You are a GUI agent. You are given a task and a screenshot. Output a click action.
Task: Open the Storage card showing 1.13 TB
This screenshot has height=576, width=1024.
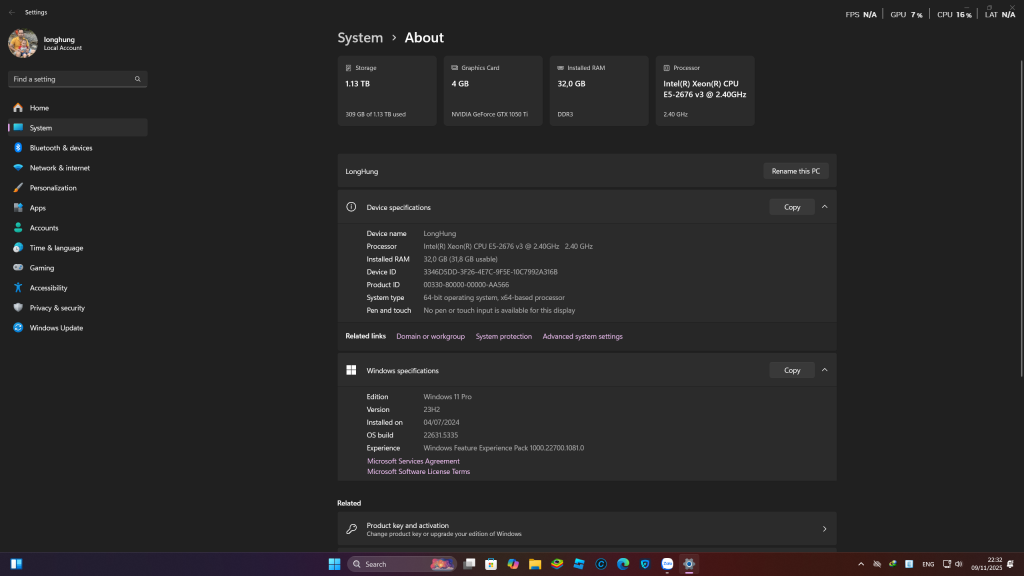pyautogui.click(x=386, y=90)
